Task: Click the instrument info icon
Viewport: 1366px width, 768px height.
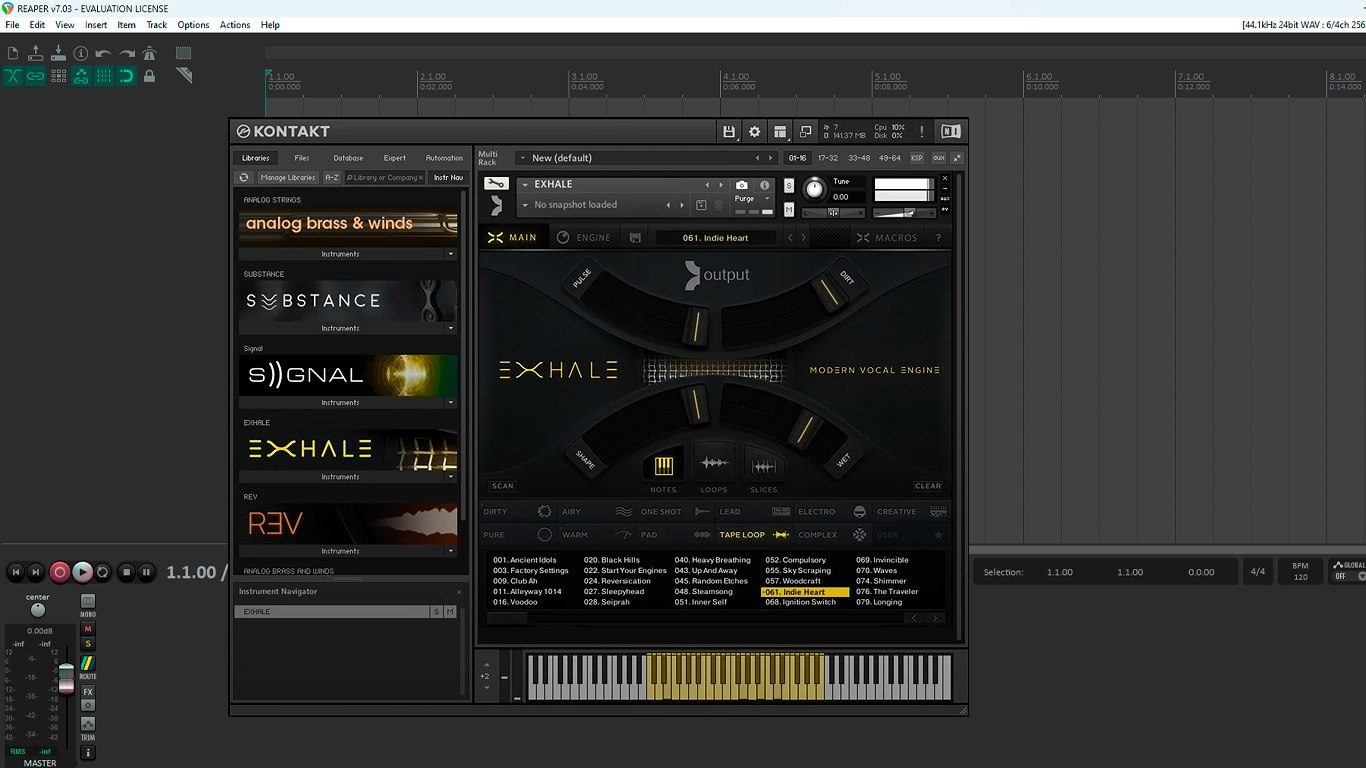Action: [765, 185]
